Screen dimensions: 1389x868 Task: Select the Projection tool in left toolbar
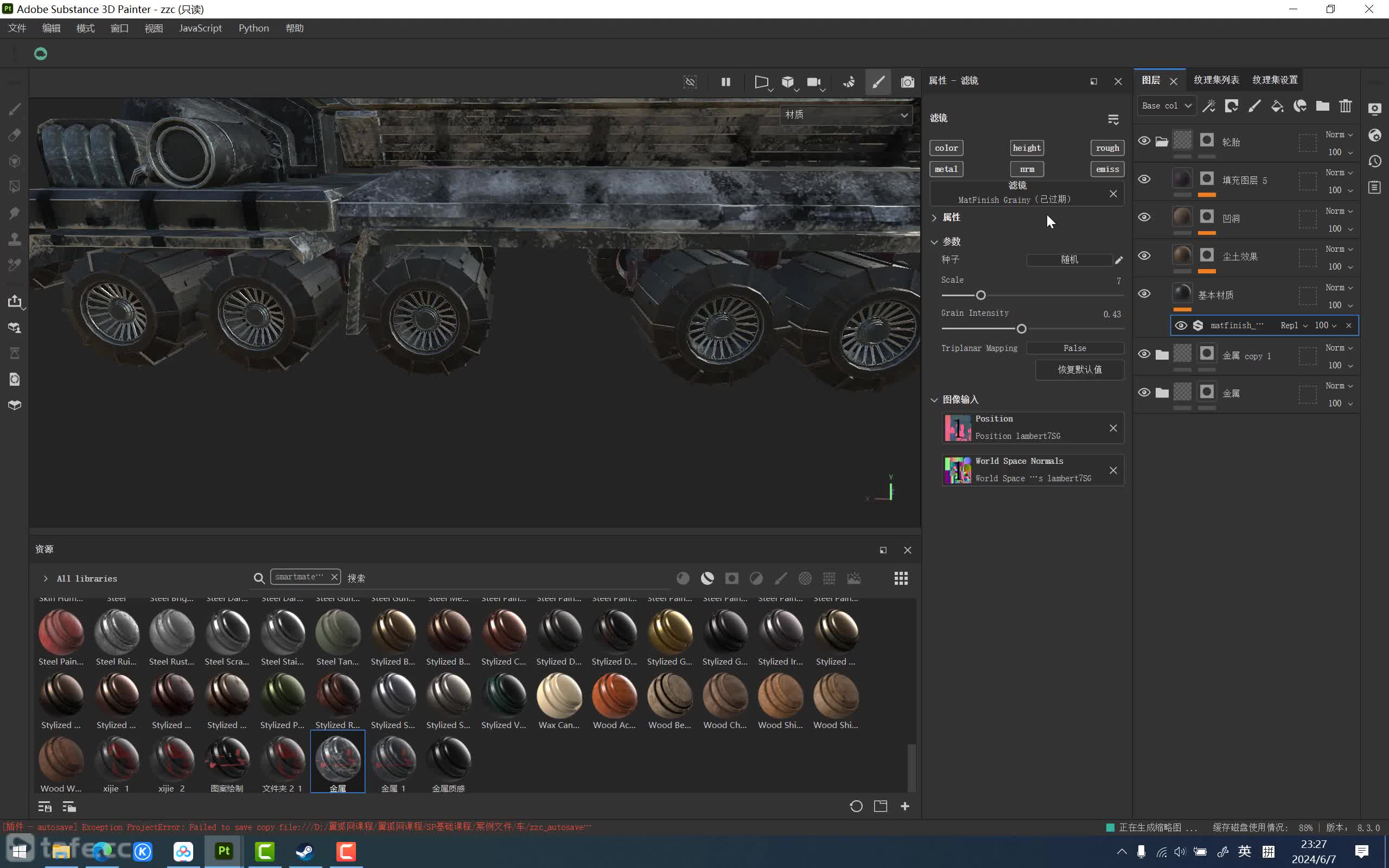point(15,161)
